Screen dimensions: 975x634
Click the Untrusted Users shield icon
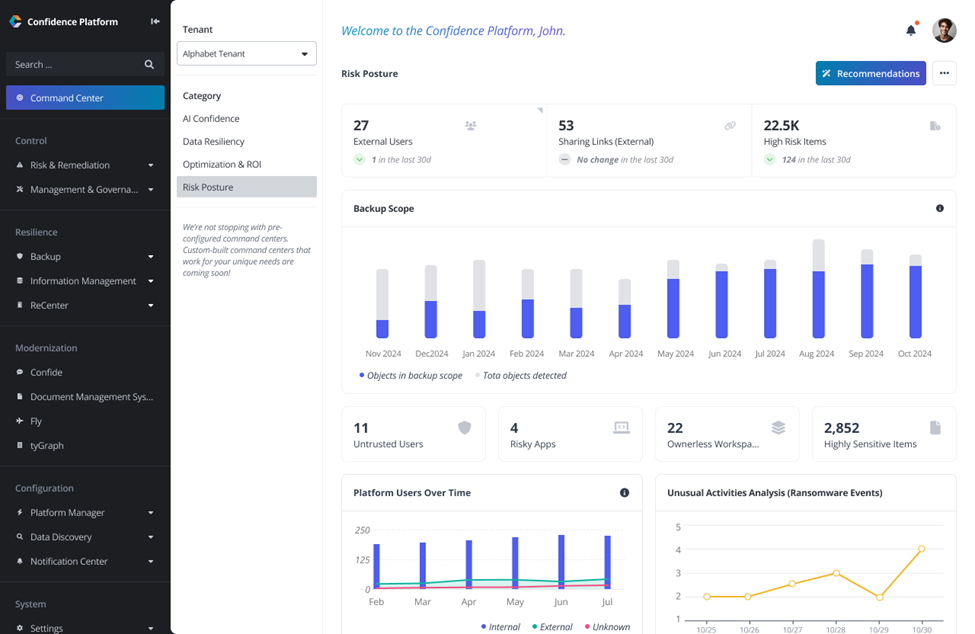464,428
